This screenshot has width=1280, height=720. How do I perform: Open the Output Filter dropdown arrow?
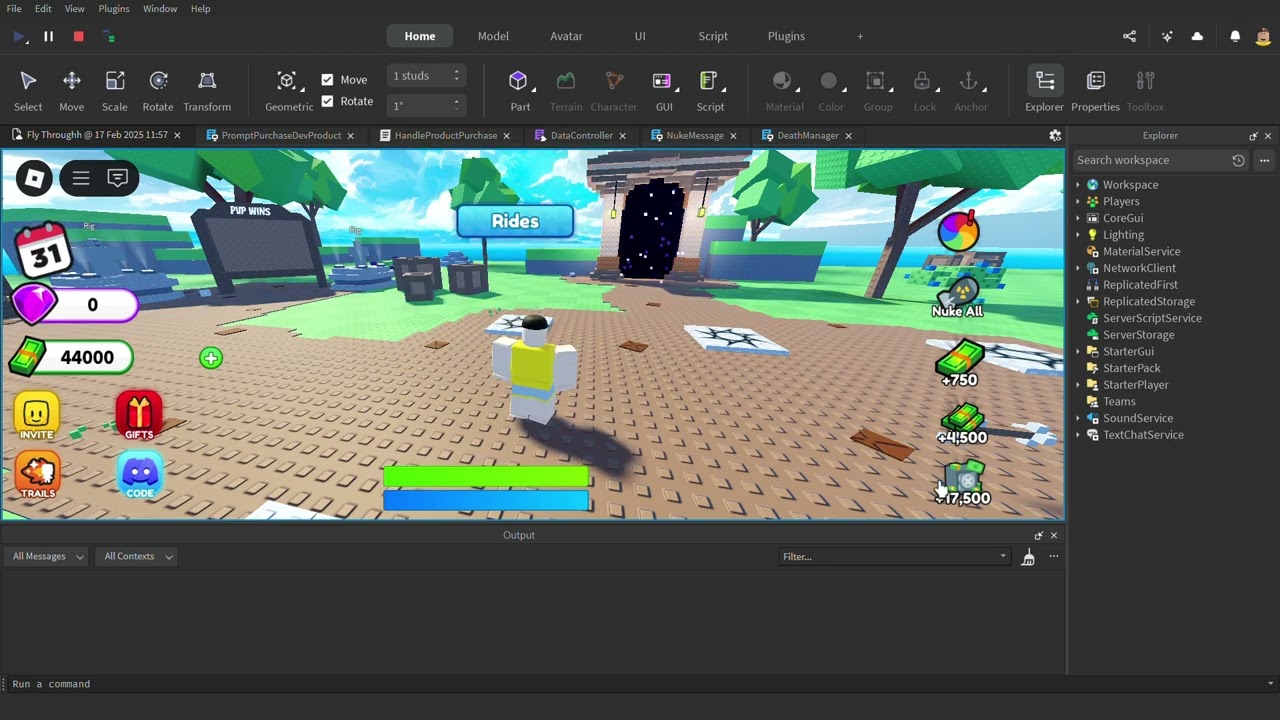point(1003,557)
